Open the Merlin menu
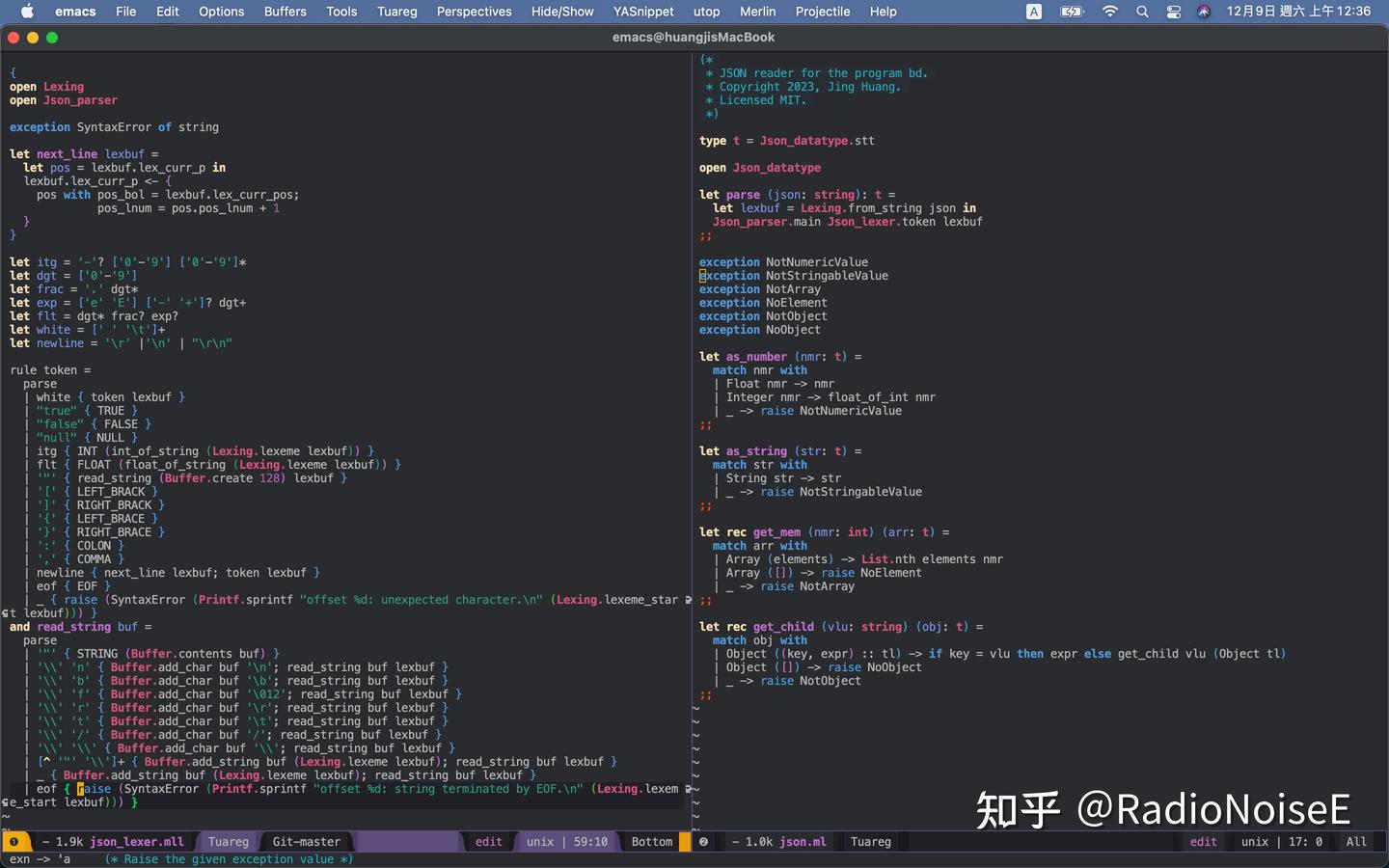Viewport: 1389px width, 868px height. point(757,12)
